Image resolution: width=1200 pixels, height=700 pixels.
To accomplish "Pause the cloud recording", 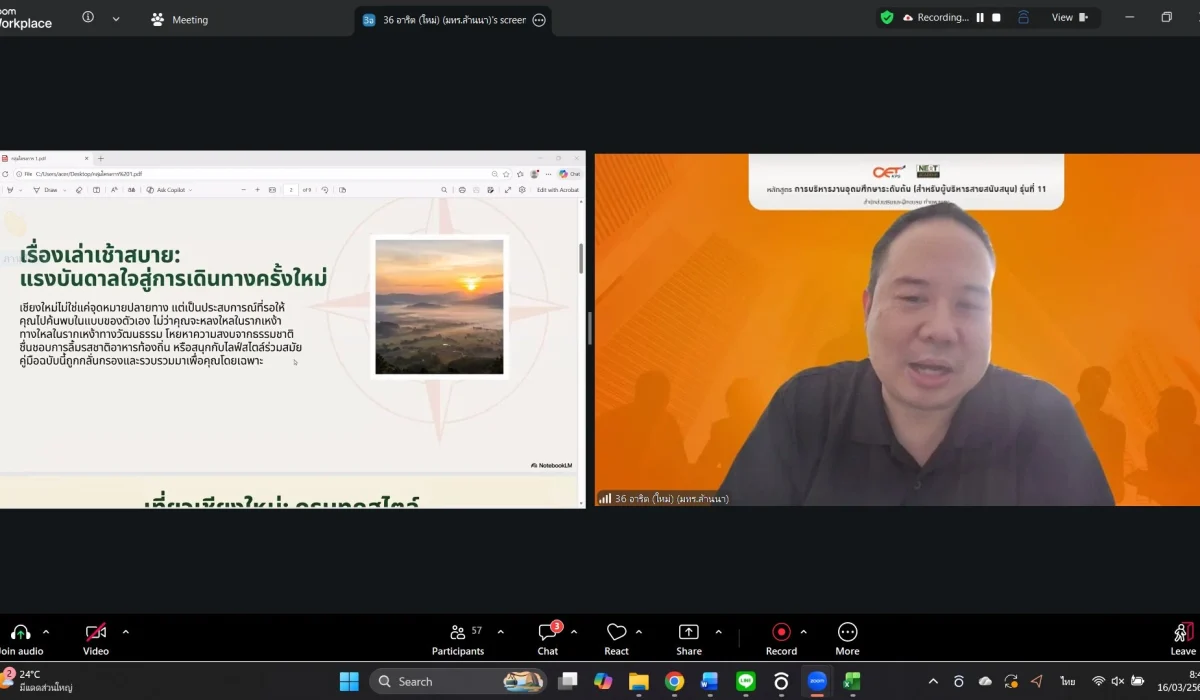I will coord(980,18).
